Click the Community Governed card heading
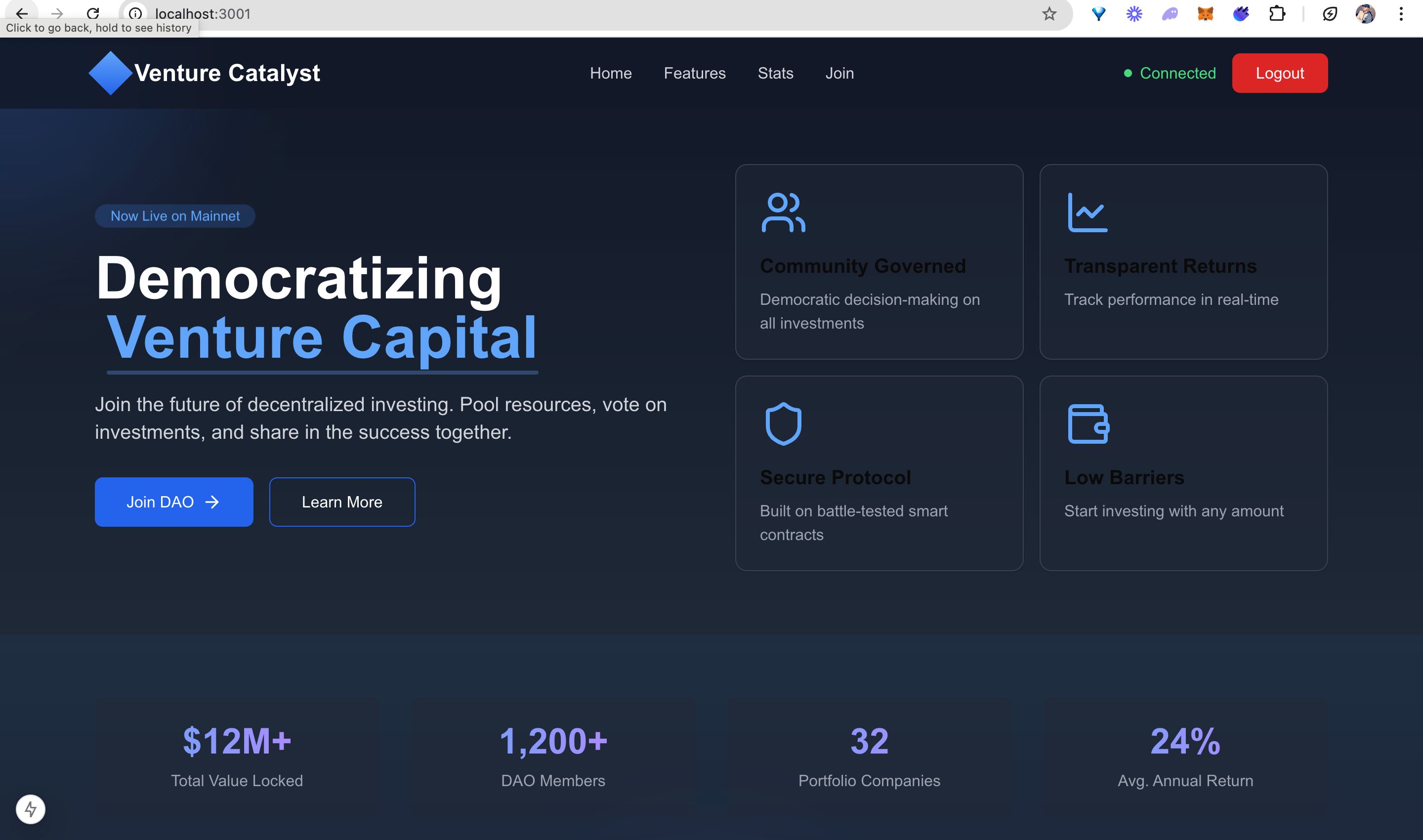 tap(863, 266)
